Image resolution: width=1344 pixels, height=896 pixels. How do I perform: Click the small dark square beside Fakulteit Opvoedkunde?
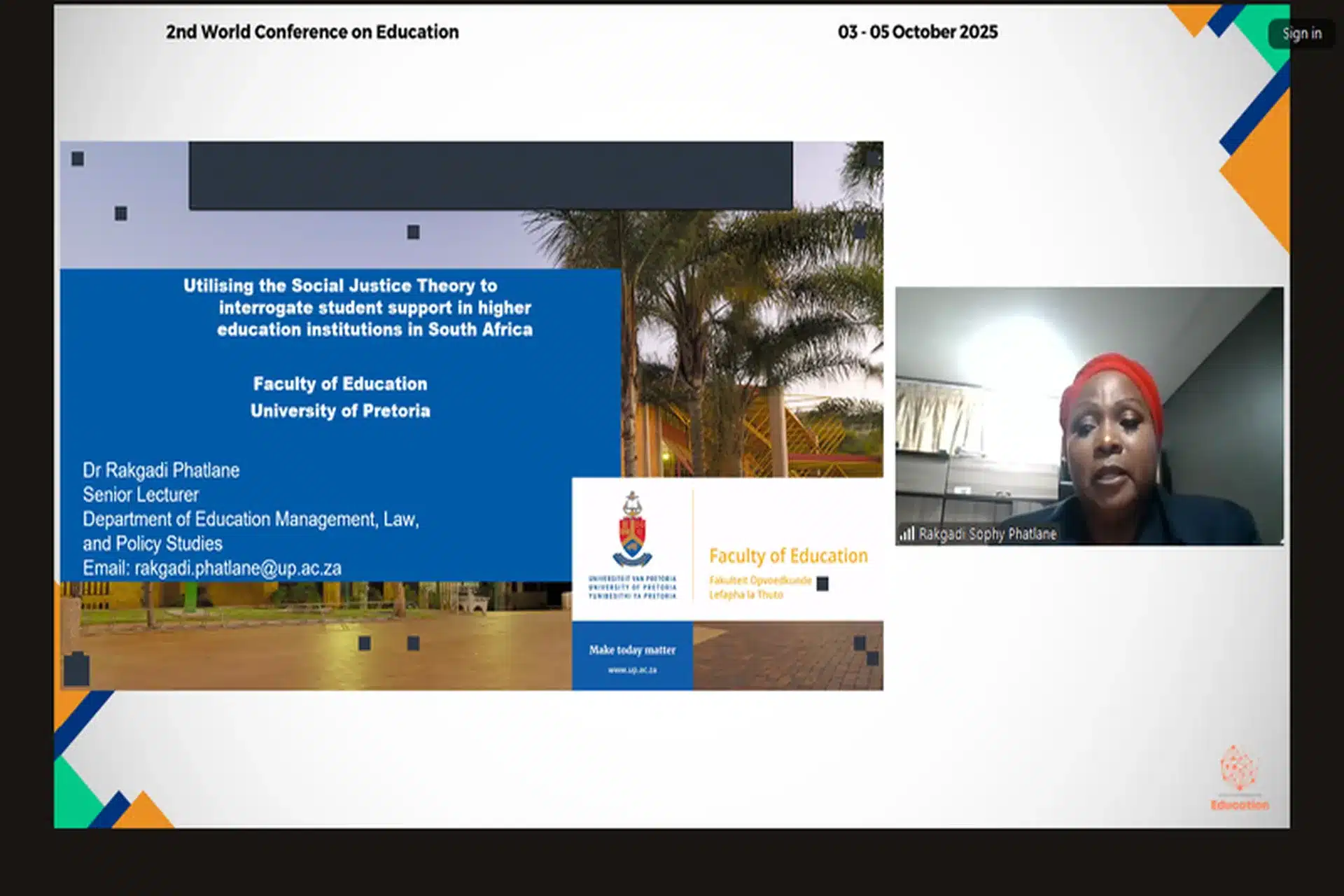click(822, 583)
